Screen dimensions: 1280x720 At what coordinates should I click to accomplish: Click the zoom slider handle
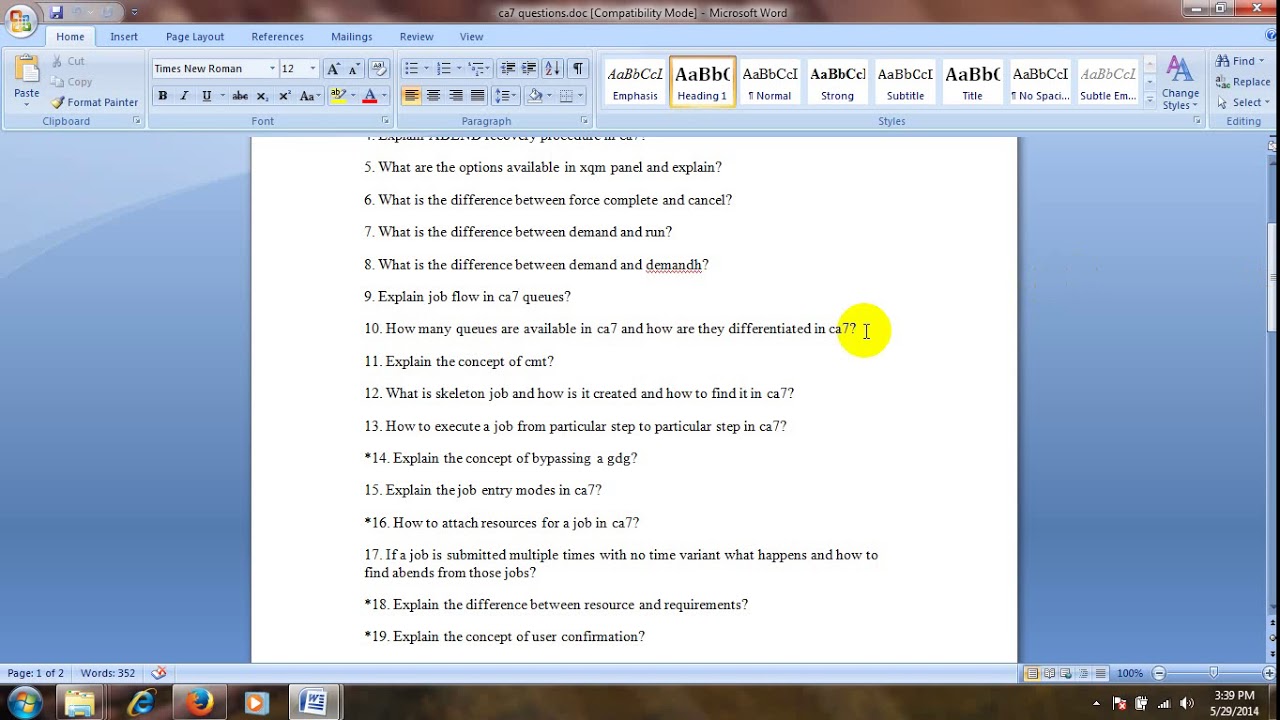1213,673
